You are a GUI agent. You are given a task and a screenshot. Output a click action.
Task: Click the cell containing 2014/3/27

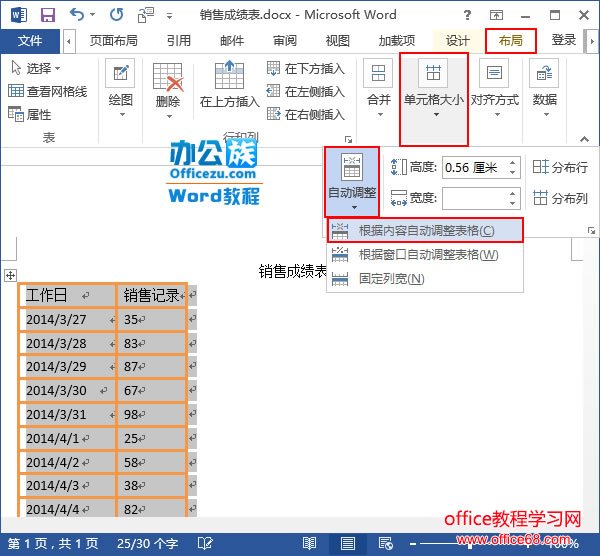(67, 319)
